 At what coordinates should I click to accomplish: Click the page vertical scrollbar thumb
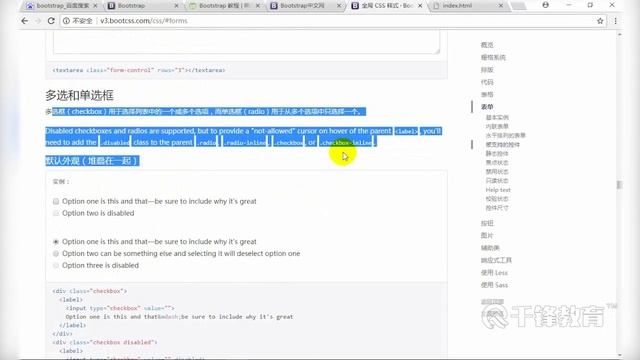pos(620,185)
